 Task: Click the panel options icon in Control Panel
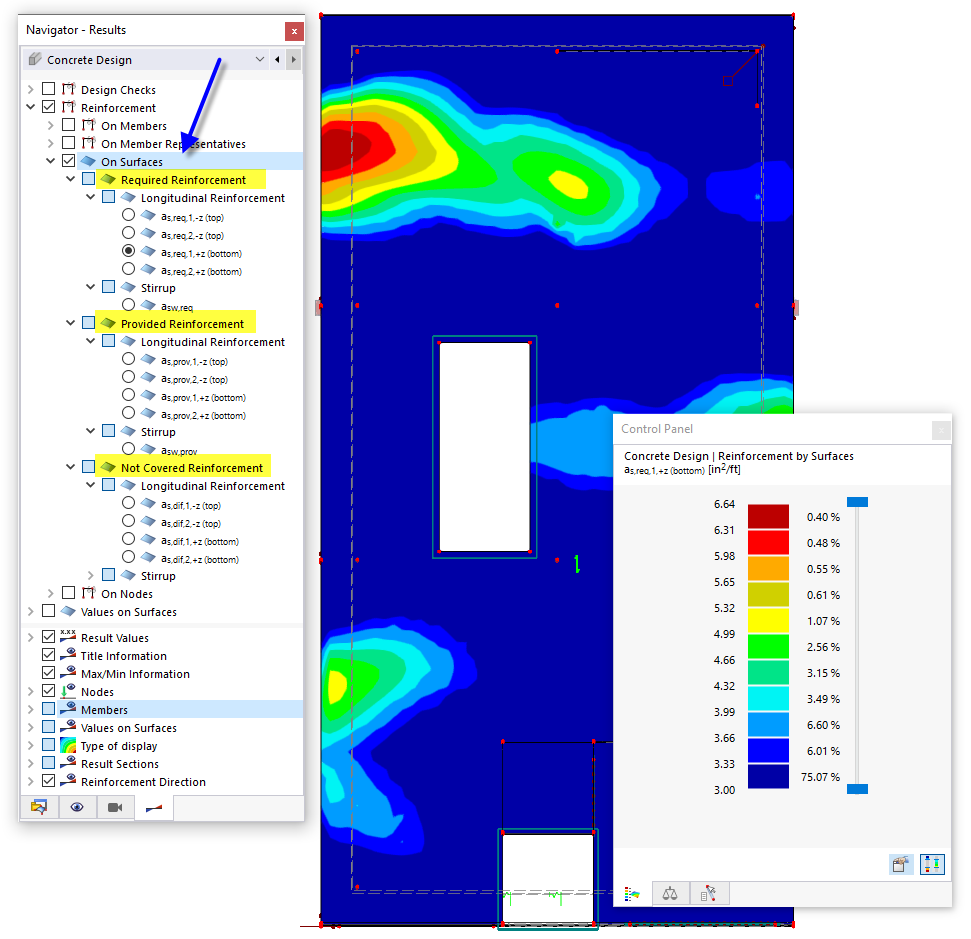[x=901, y=864]
